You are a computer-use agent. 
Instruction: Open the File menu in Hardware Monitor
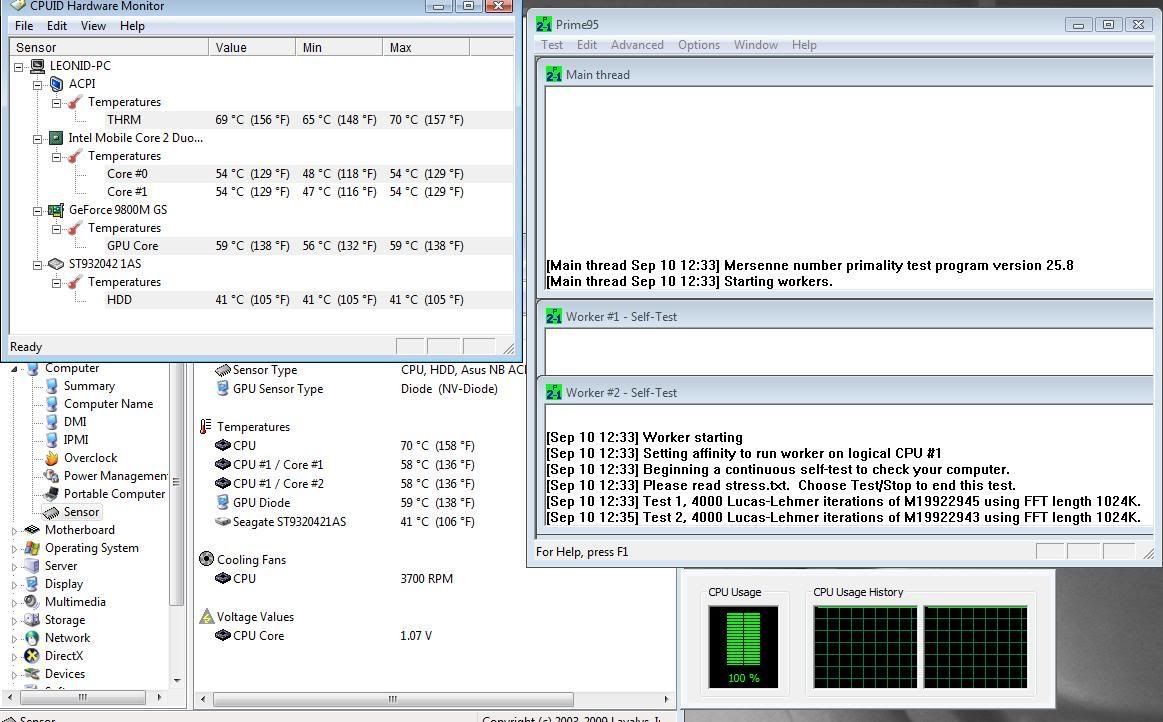point(24,26)
